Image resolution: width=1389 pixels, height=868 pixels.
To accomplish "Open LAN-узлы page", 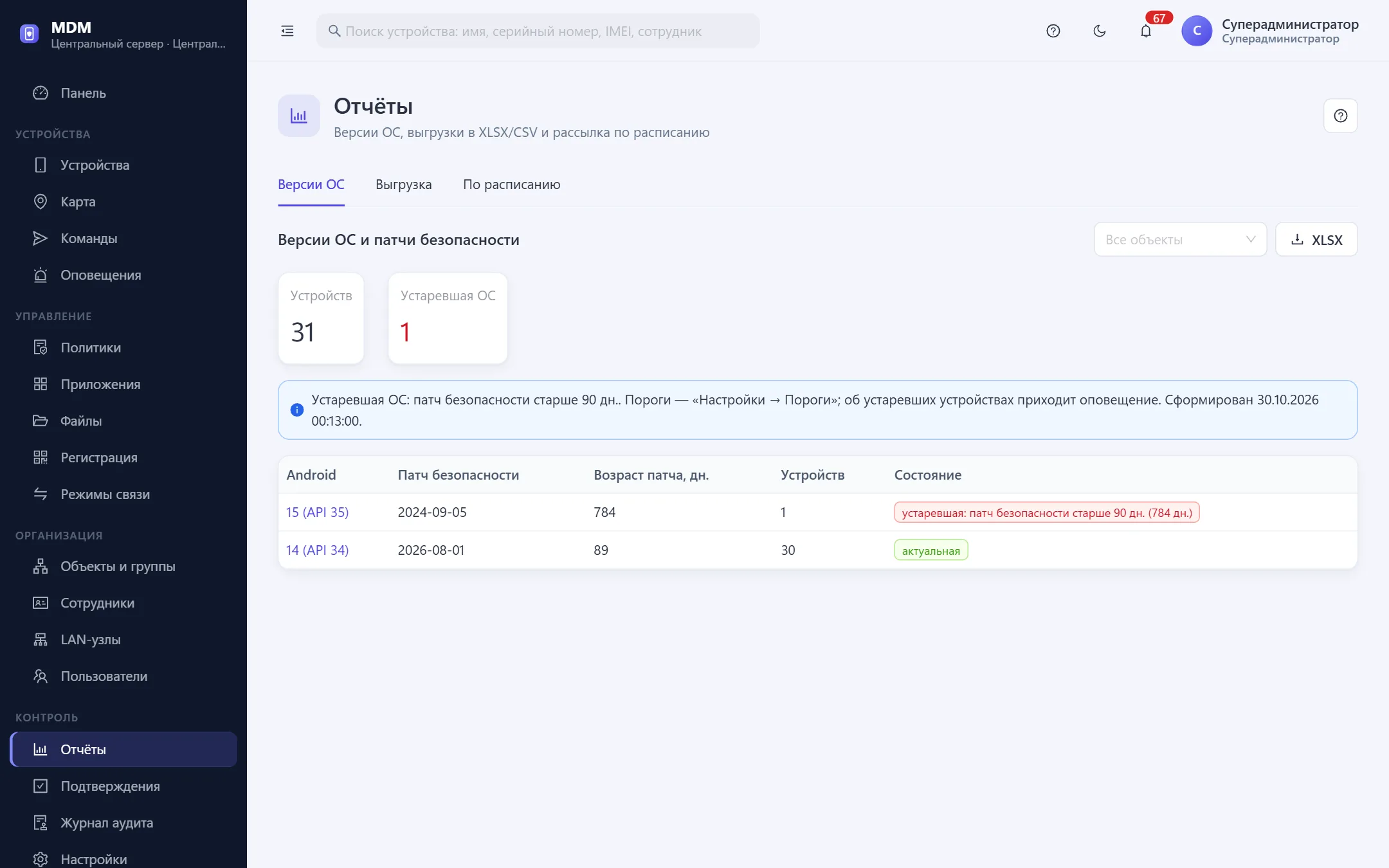I will [x=123, y=640].
